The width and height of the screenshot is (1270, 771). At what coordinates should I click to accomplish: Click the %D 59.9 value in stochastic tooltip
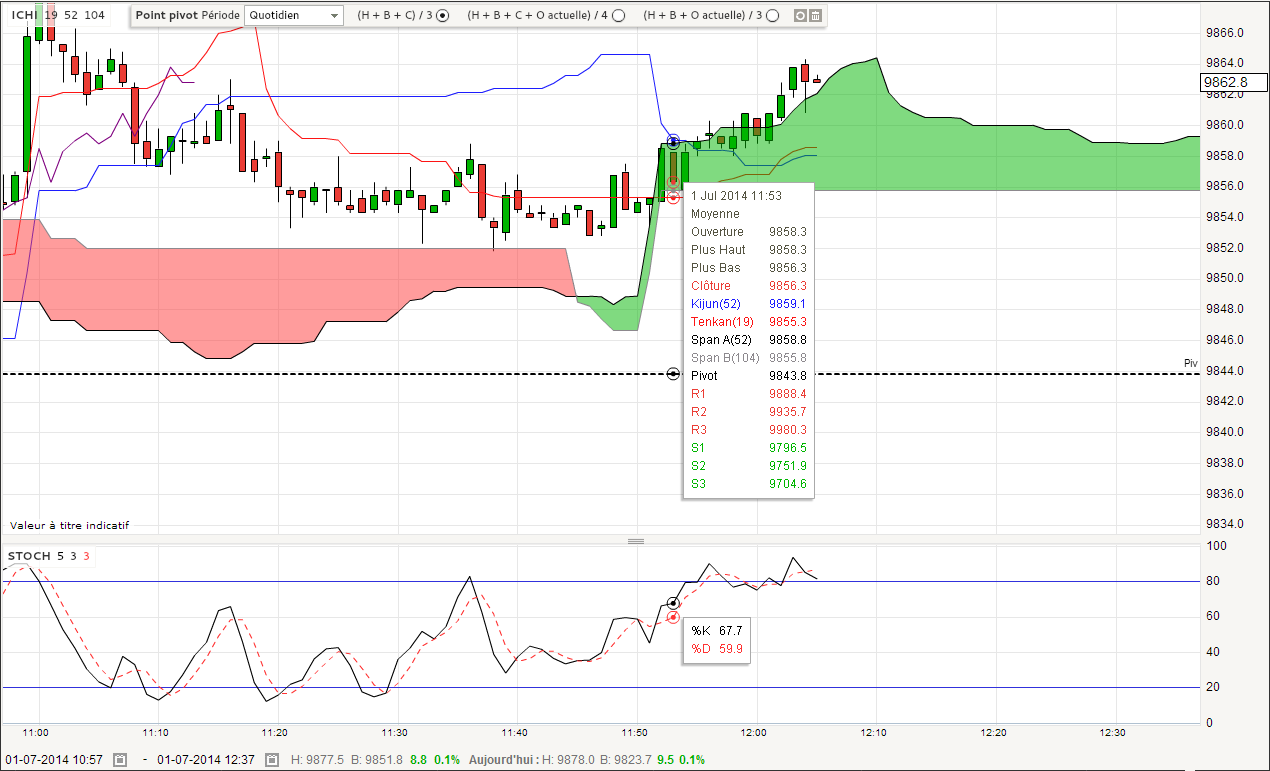pos(730,648)
